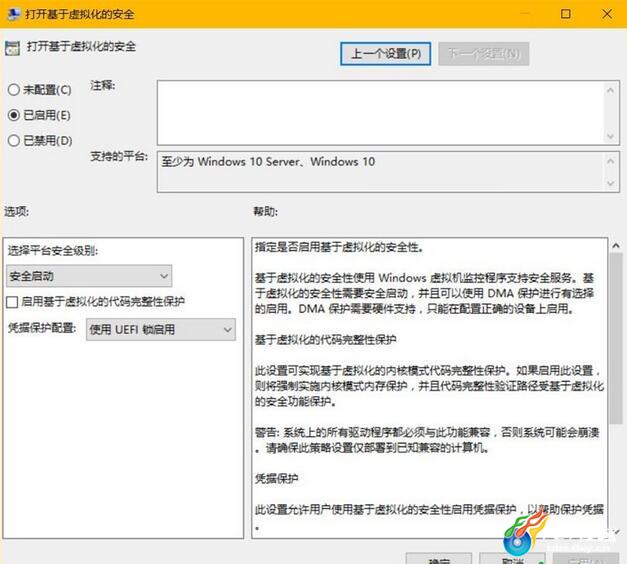Click the policy setting icon beside heading
627x564 pixels.
click(12, 48)
